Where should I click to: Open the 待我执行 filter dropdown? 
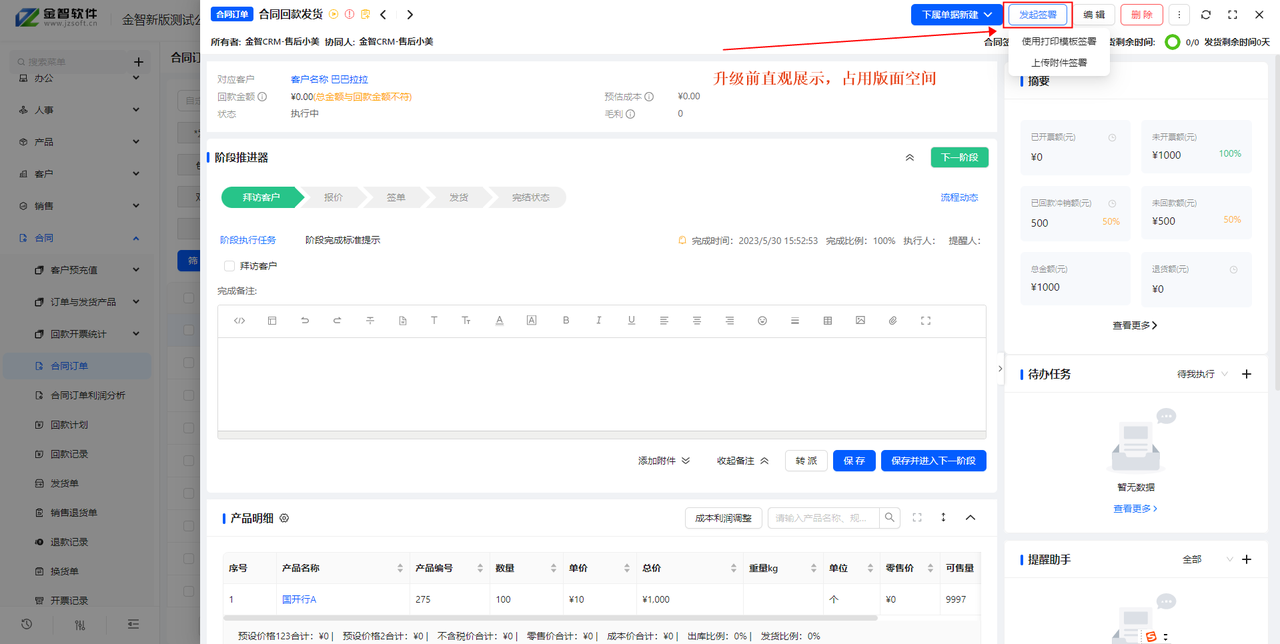tap(1203, 374)
